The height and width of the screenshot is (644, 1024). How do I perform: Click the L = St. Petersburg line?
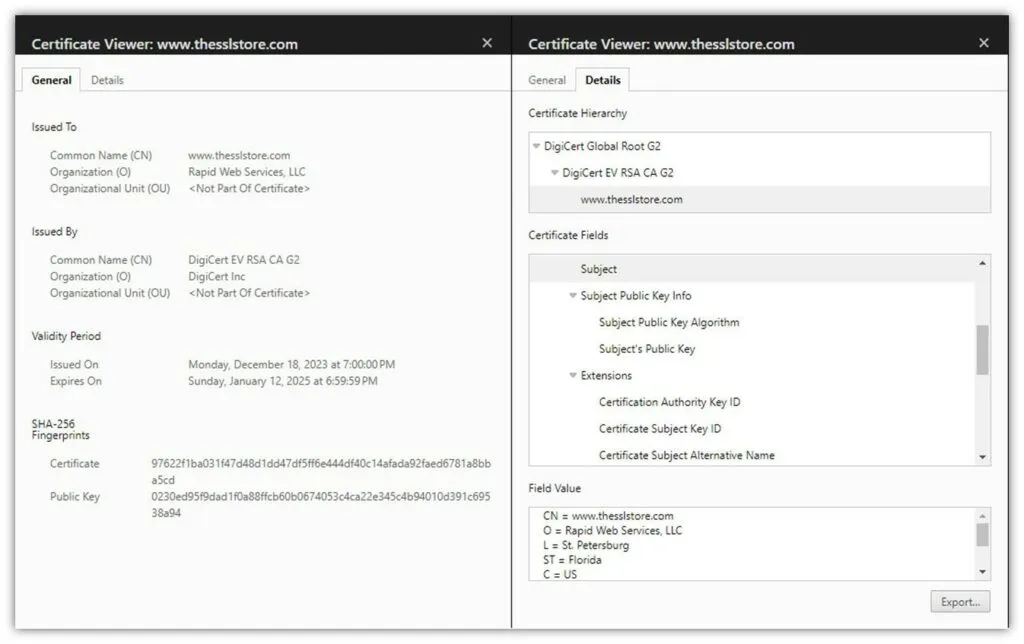586,545
